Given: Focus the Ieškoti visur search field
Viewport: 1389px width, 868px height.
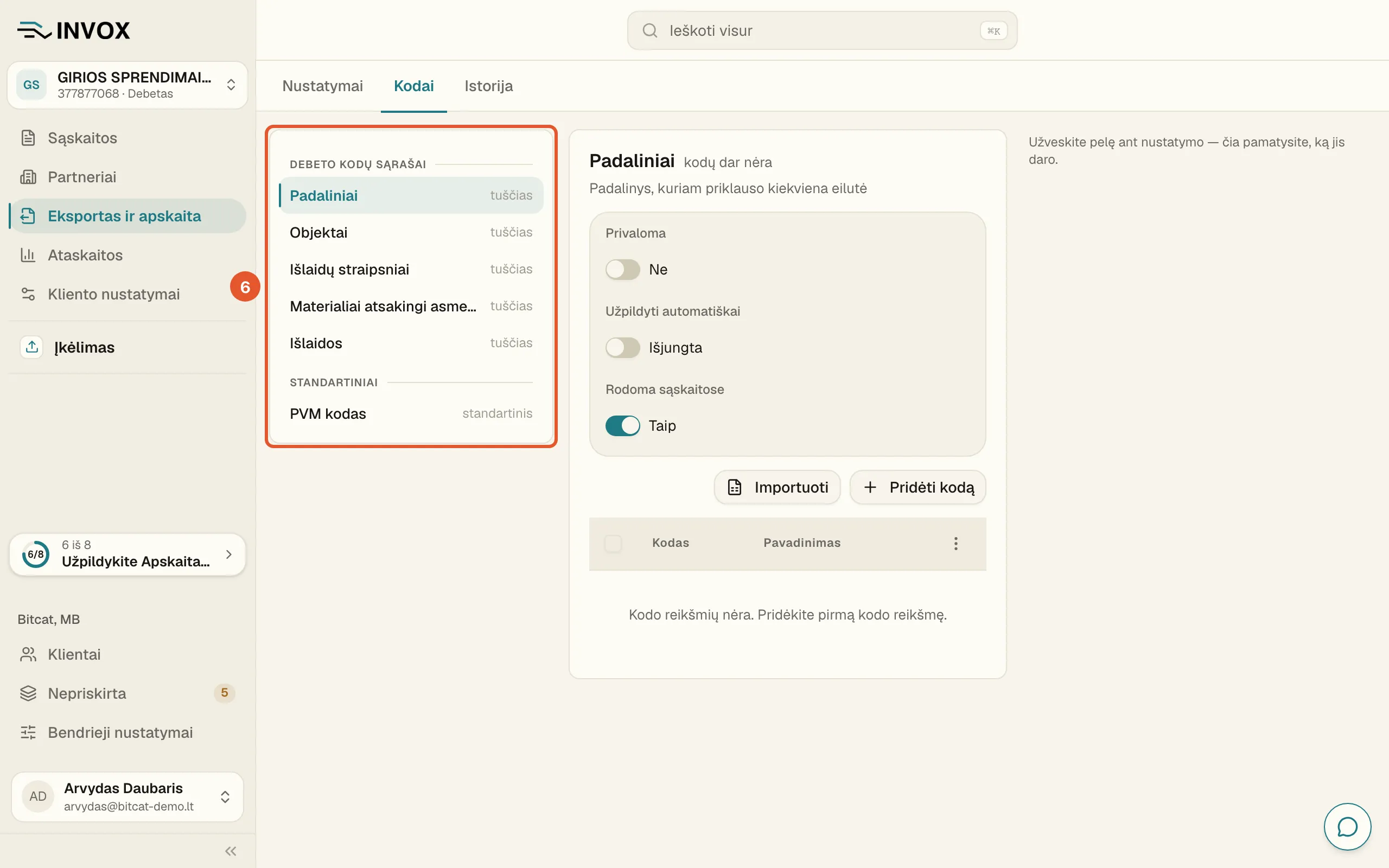Looking at the screenshot, I should pyautogui.click(x=822, y=30).
